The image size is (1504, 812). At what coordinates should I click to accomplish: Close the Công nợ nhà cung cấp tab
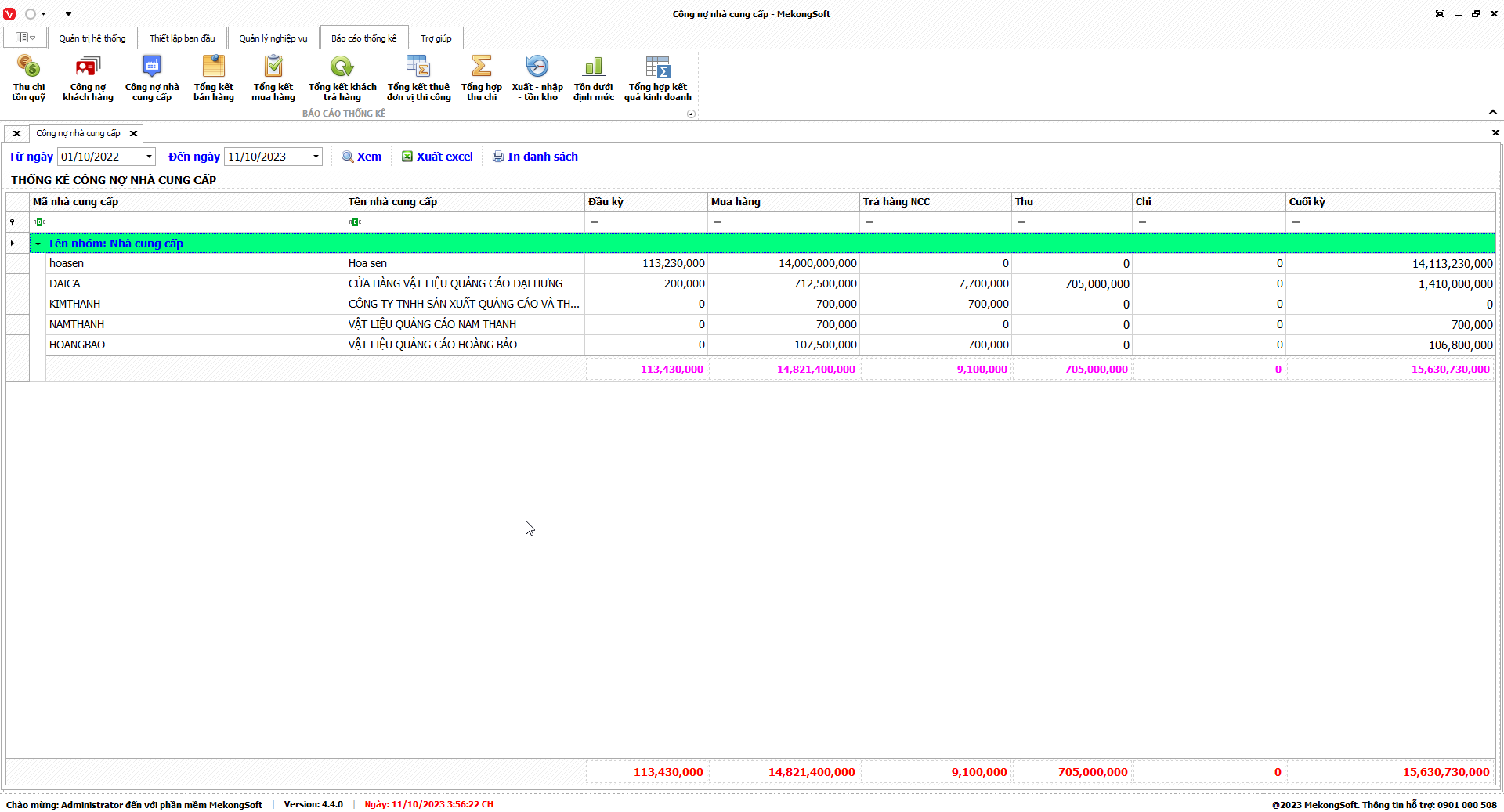(x=133, y=133)
